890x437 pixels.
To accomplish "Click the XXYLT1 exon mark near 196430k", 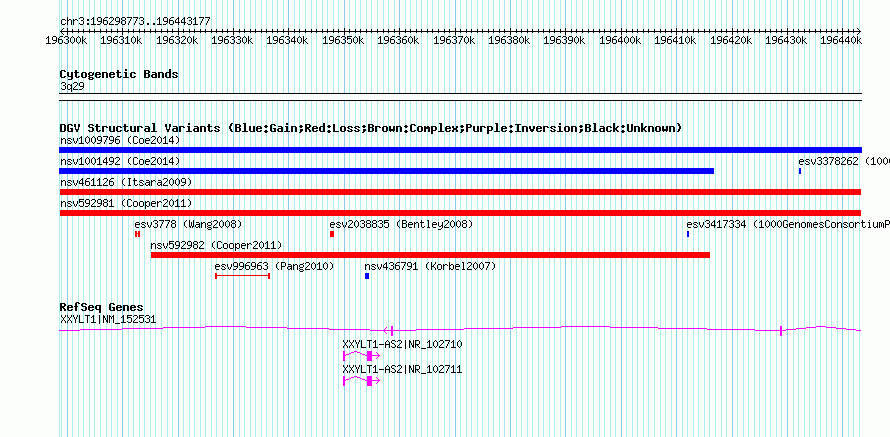I will pos(781,331).
